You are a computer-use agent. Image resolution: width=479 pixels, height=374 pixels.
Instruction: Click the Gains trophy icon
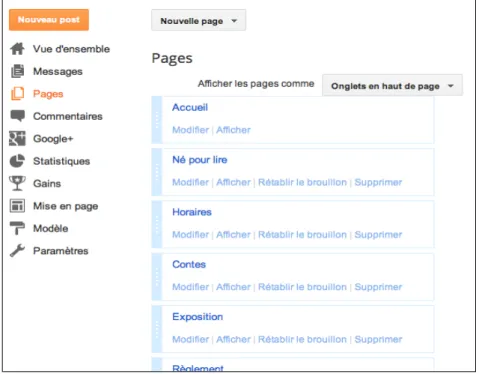(17, 183)
